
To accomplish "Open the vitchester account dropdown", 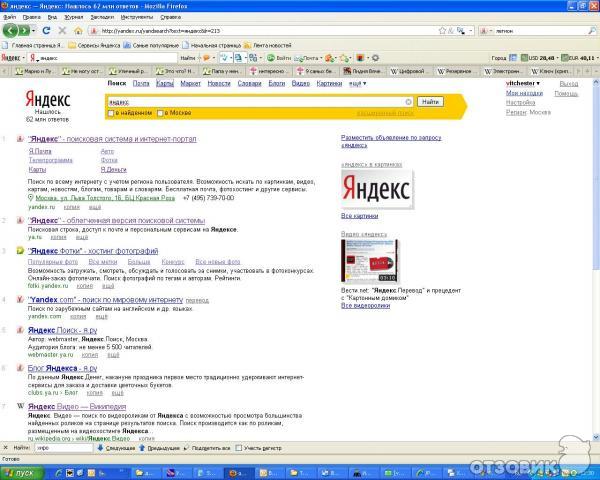I will (526, 84).
